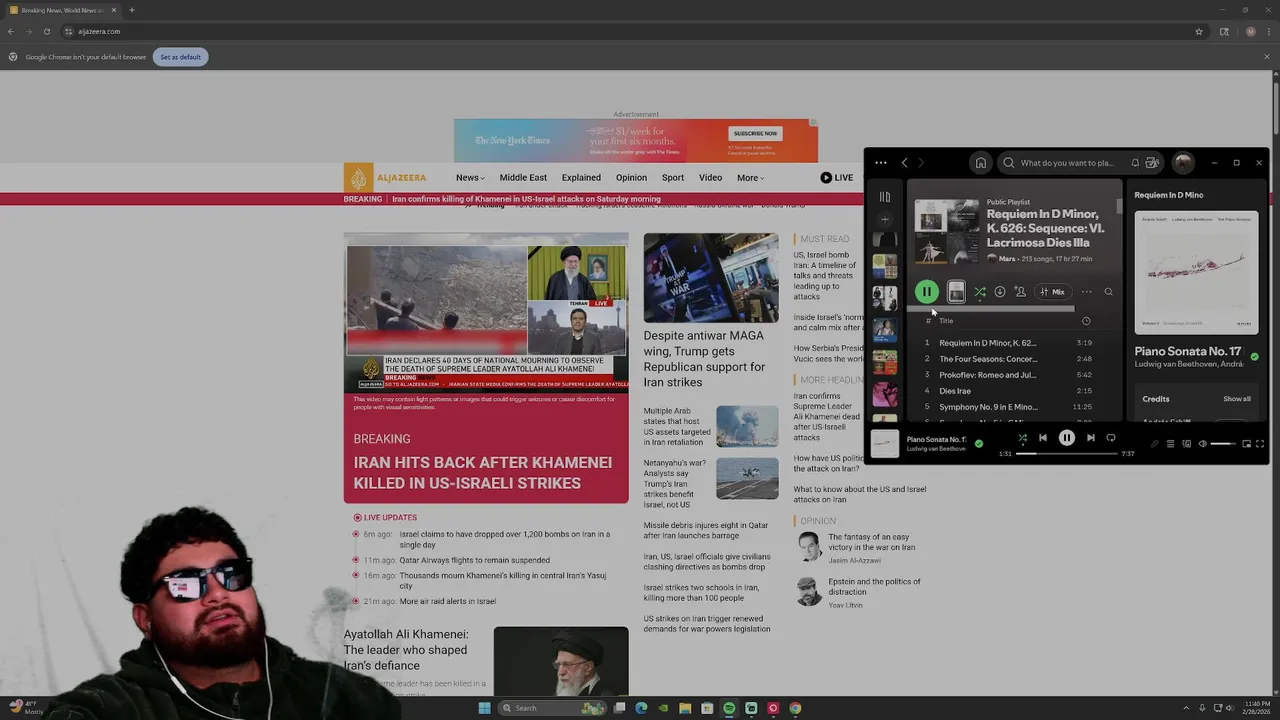Open the playlist creator Mars link

[x=1007, y=259]
